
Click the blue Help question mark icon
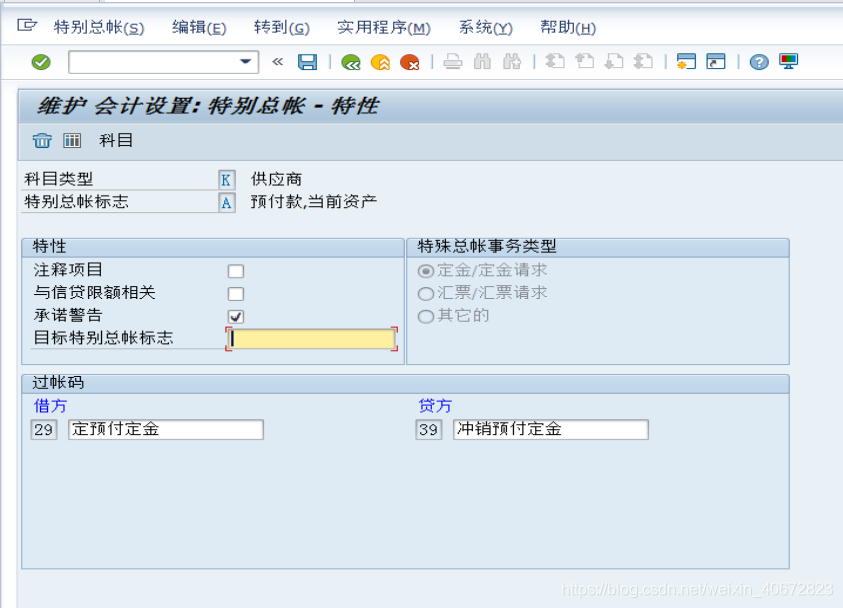[759, 62]
